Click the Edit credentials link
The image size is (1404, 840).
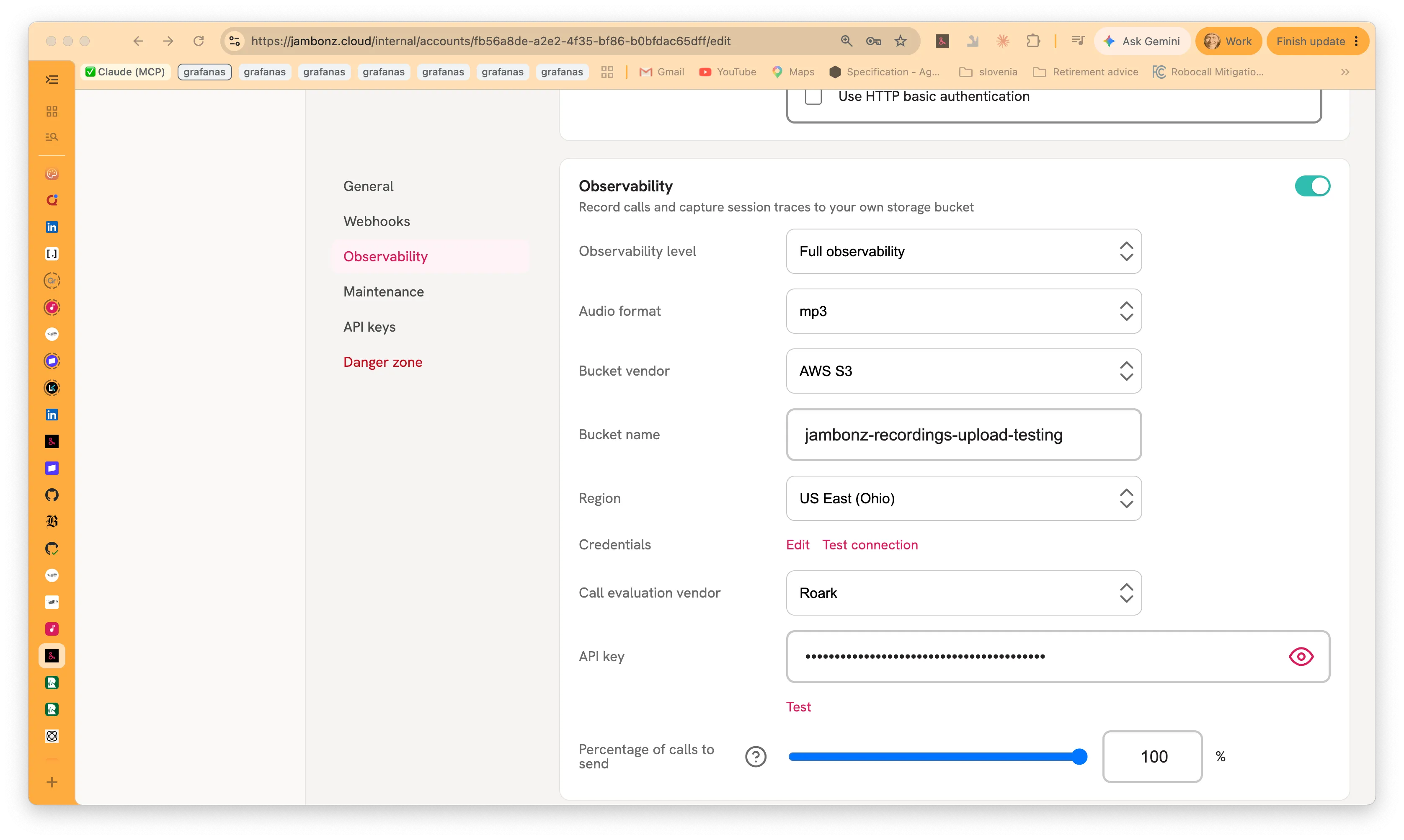pyautogui.click(x=797, y=544)
